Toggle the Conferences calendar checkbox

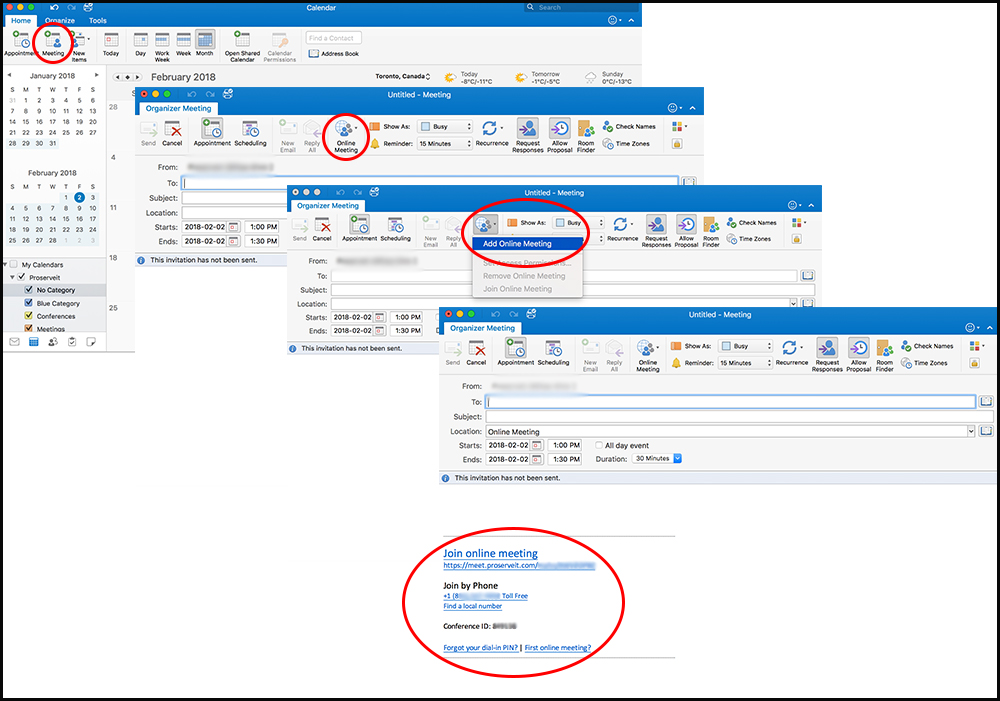point(28,316)
